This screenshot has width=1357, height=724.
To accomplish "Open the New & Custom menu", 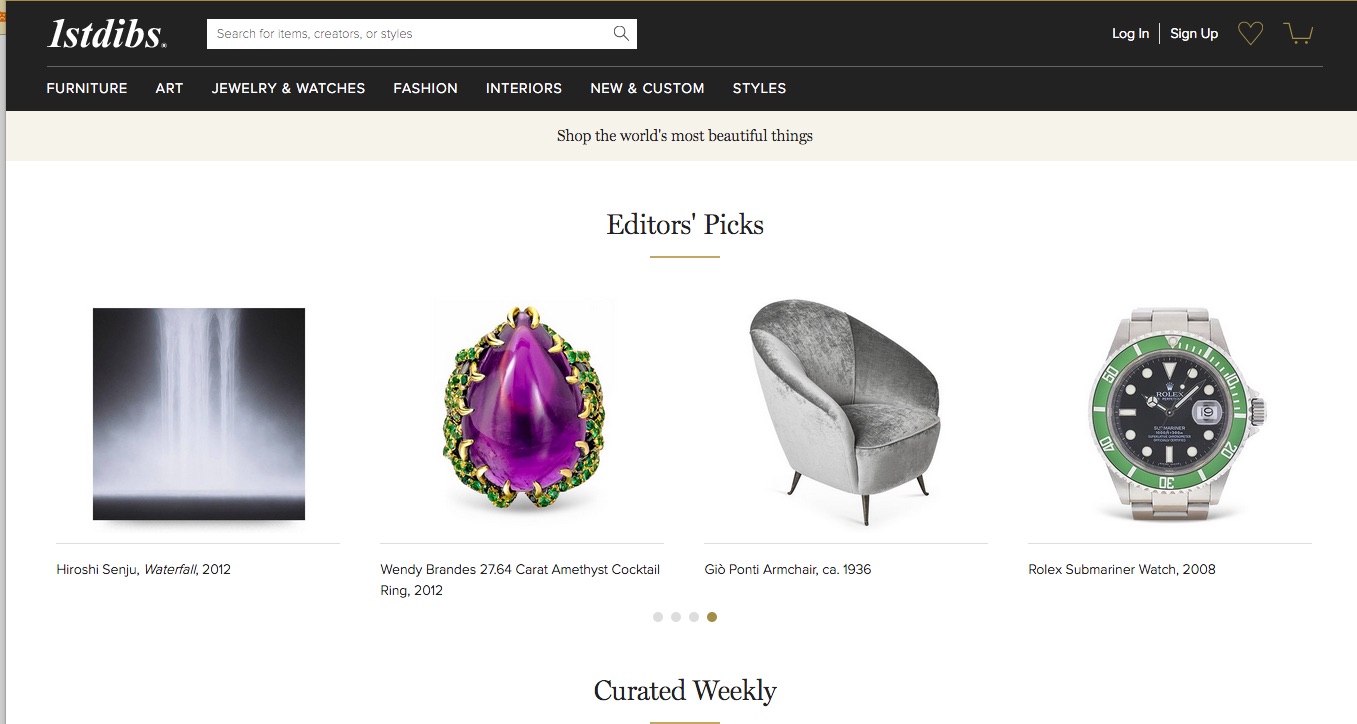I will [x=647, y=88].
